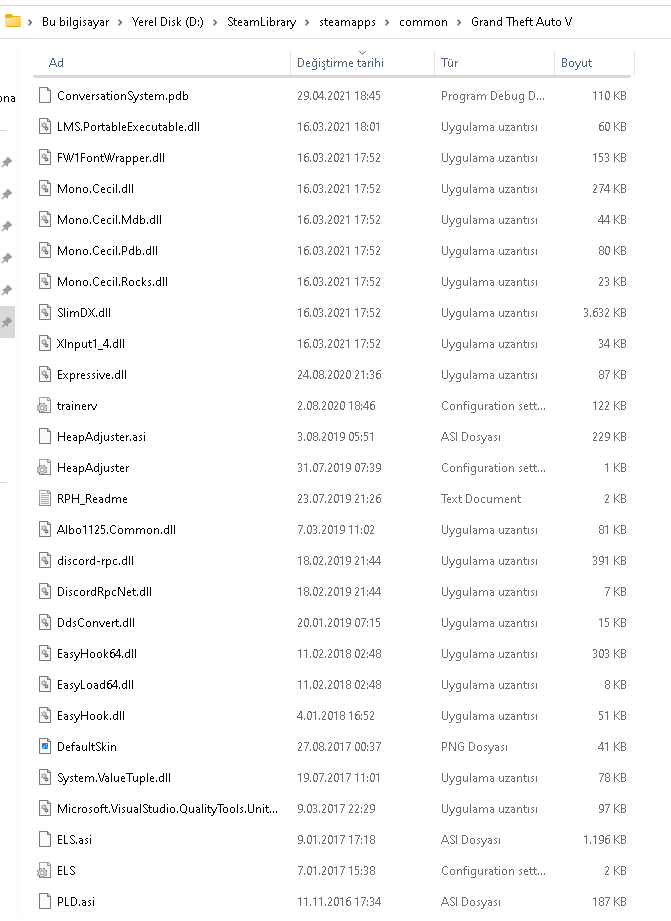This screenshot has width=671, height=921.
Task: Go to SteamLibrary in breadcrumb
Action: point(261,22)
